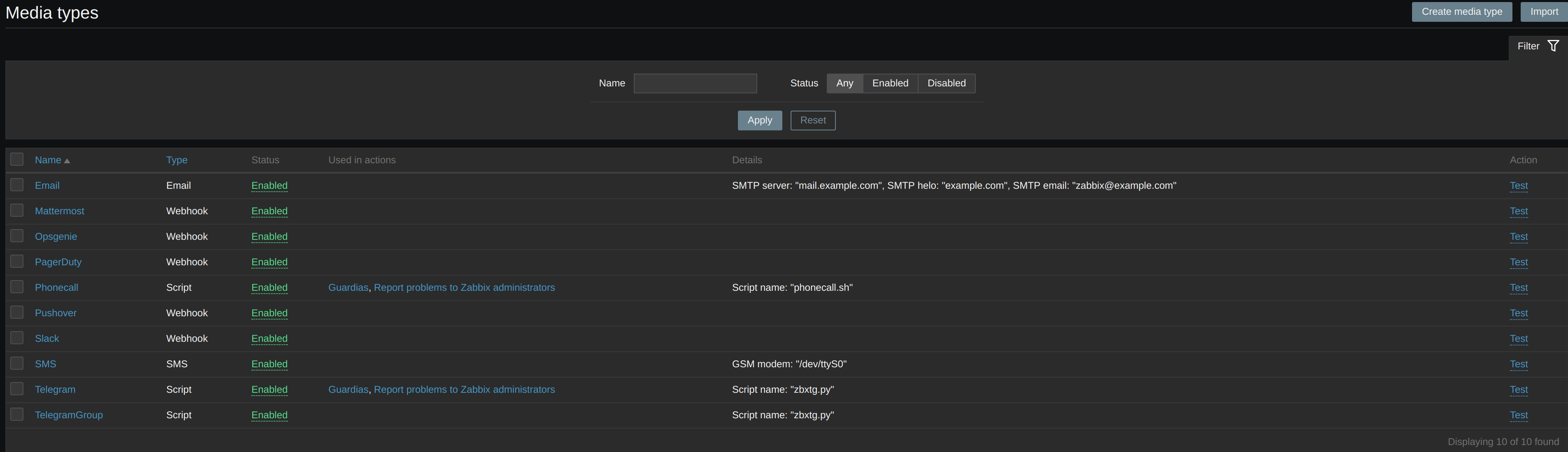
Task: Reset the filter settings
Action: point(813,121)
